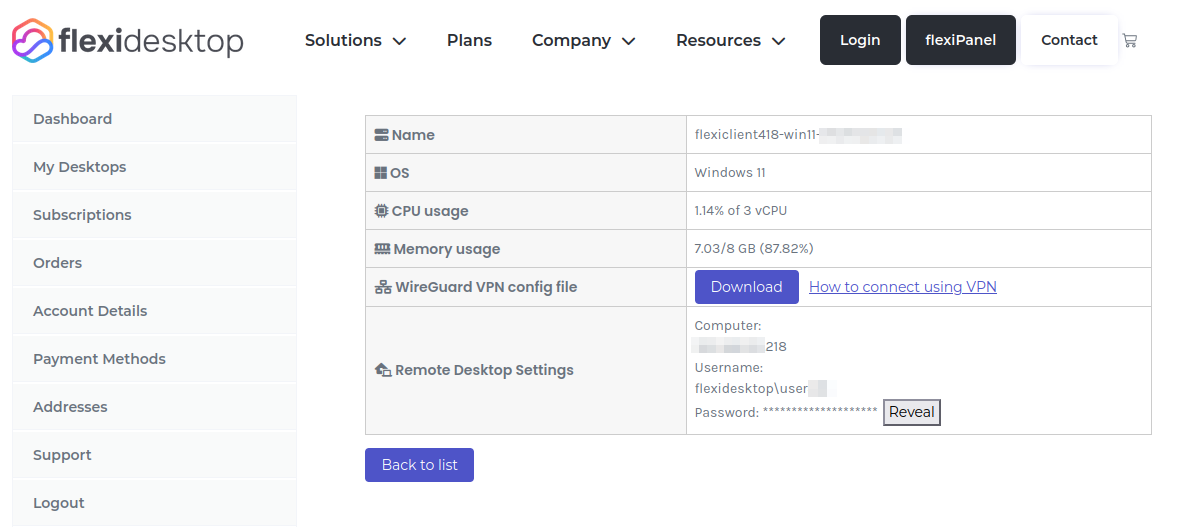Open the shopping cart icon

(1130, 41)
